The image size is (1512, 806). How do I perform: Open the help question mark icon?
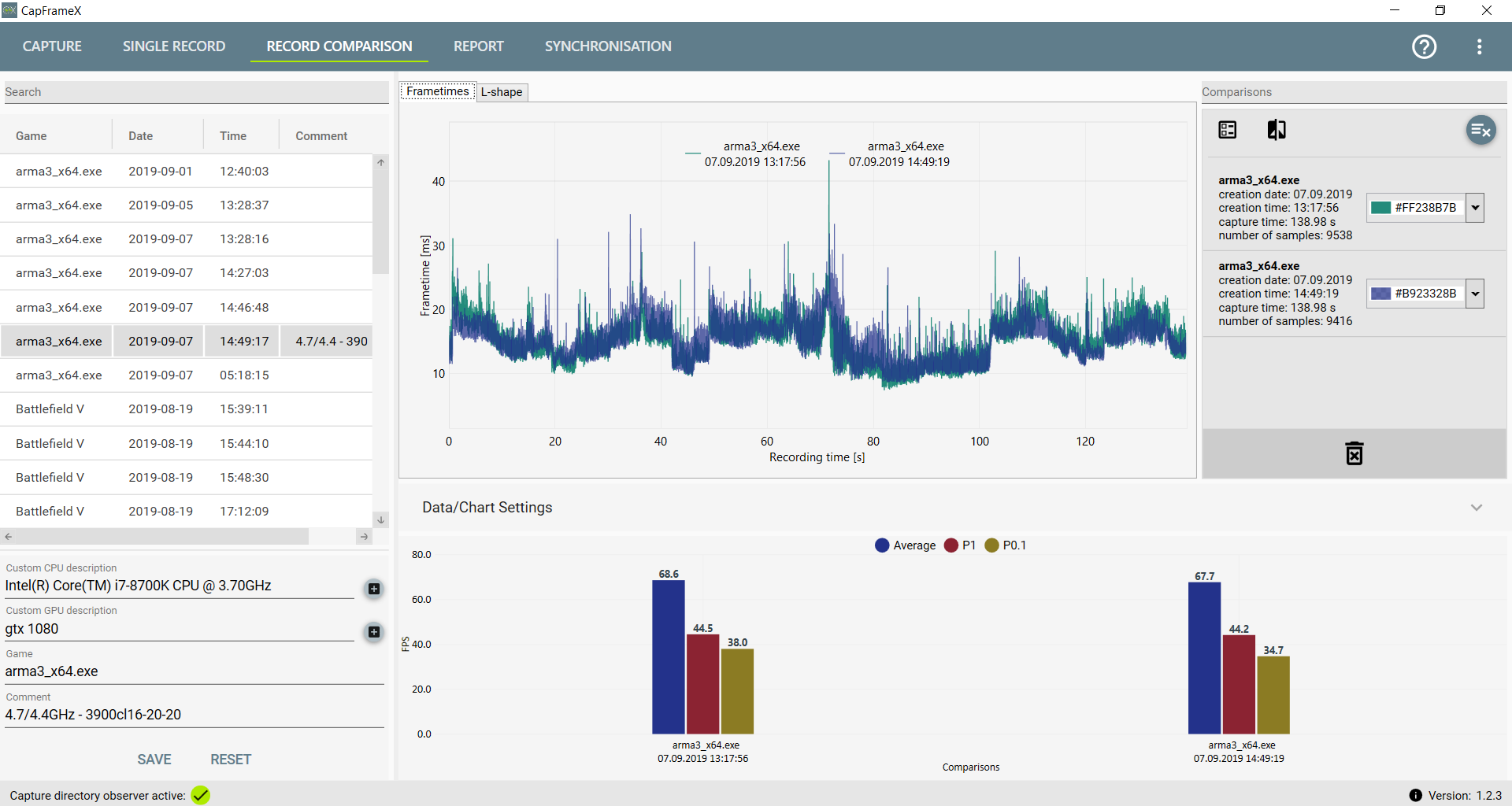[x=1424, y=46]
